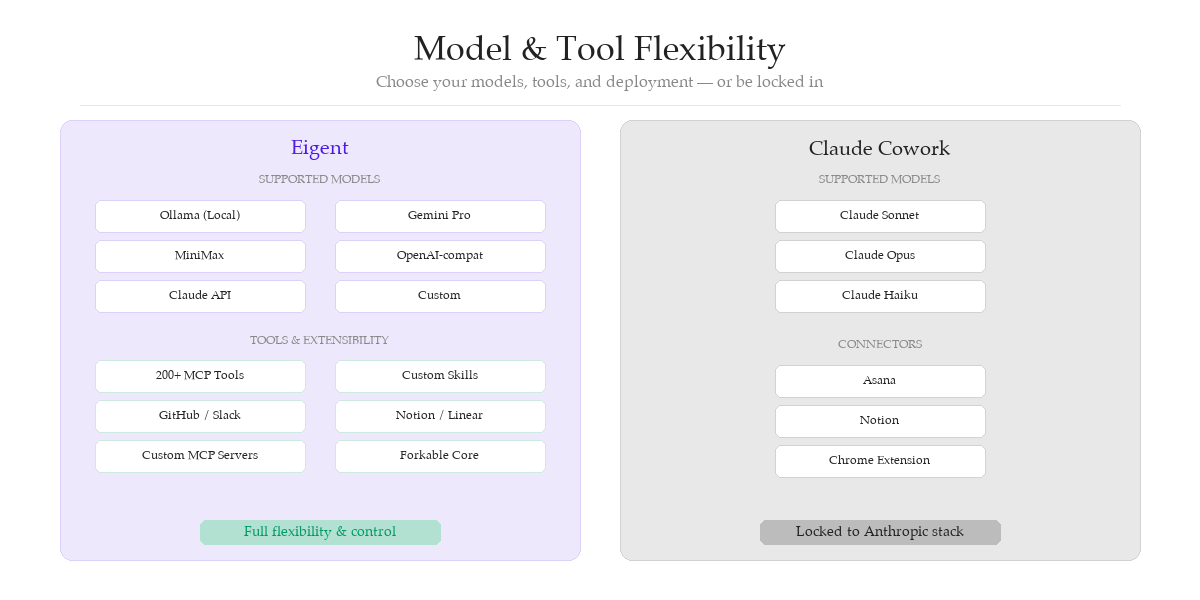Click the Eigent card heading

click(x=320, y=148)
